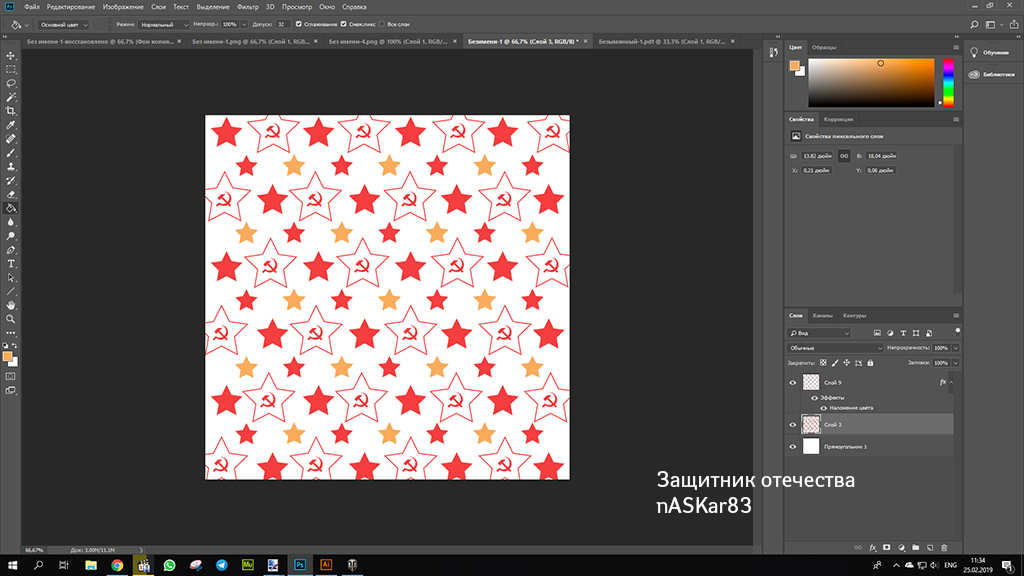1024x576 pixels.
Task: Select the Crop tool
Action: (11, 111)
